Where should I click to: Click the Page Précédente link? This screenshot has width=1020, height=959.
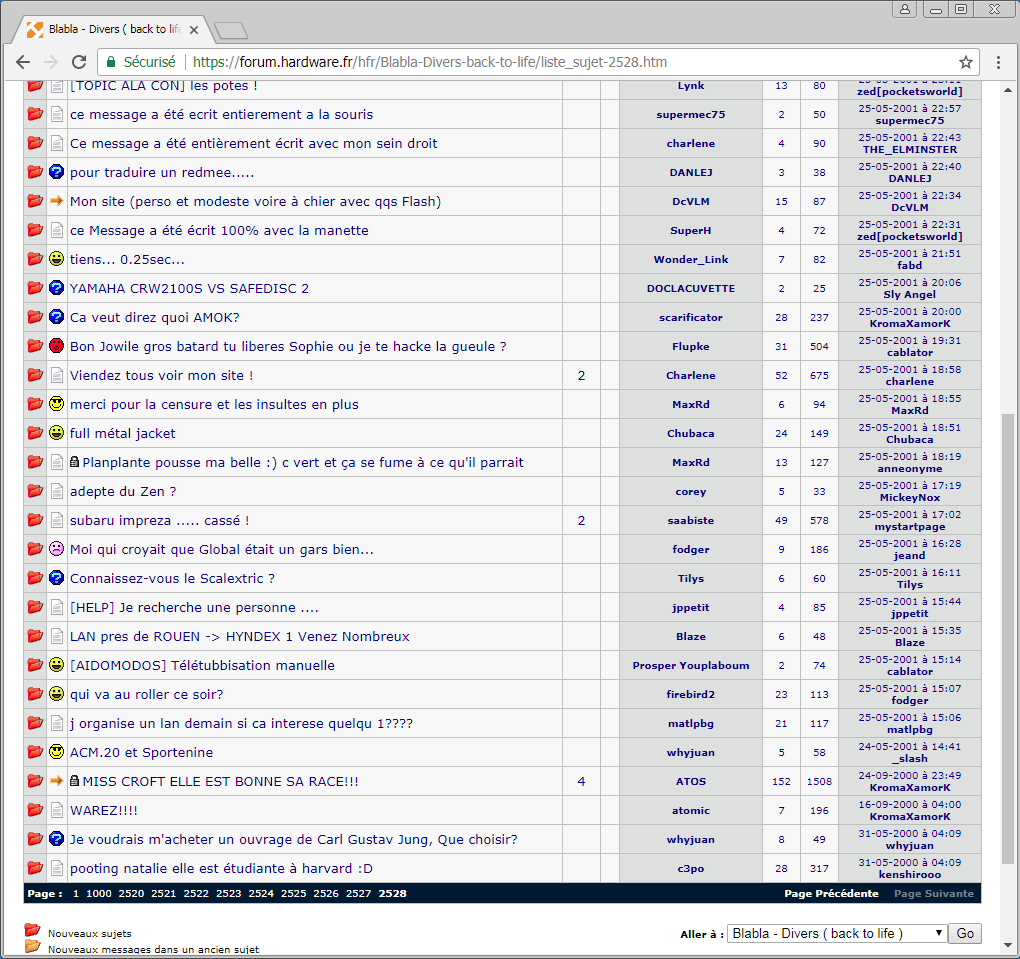pos(831,893)
